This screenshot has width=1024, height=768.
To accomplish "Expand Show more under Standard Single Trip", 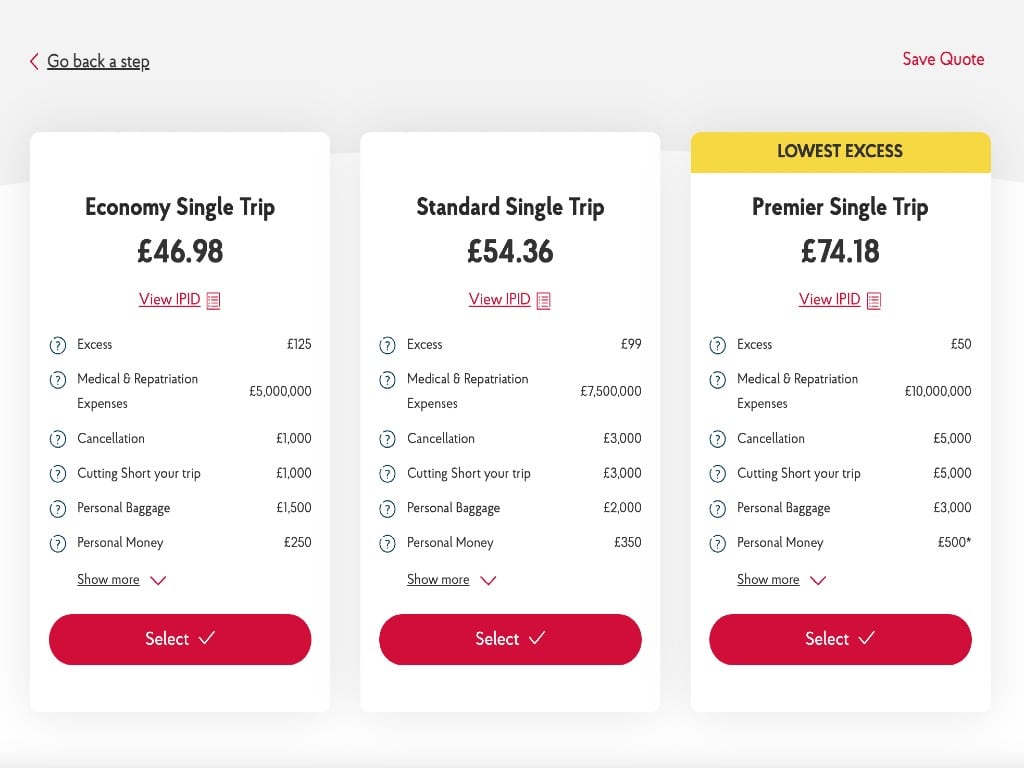I will 438,579.
